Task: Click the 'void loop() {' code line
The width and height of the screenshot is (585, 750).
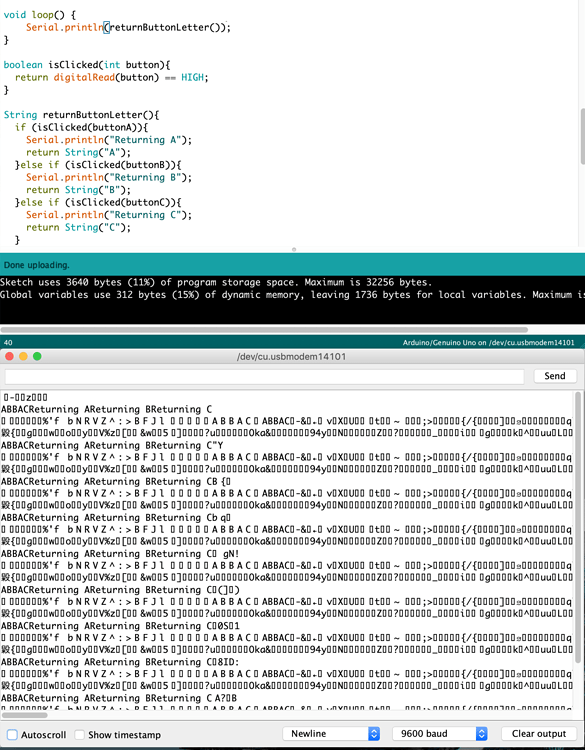Action: pos(40,15)
